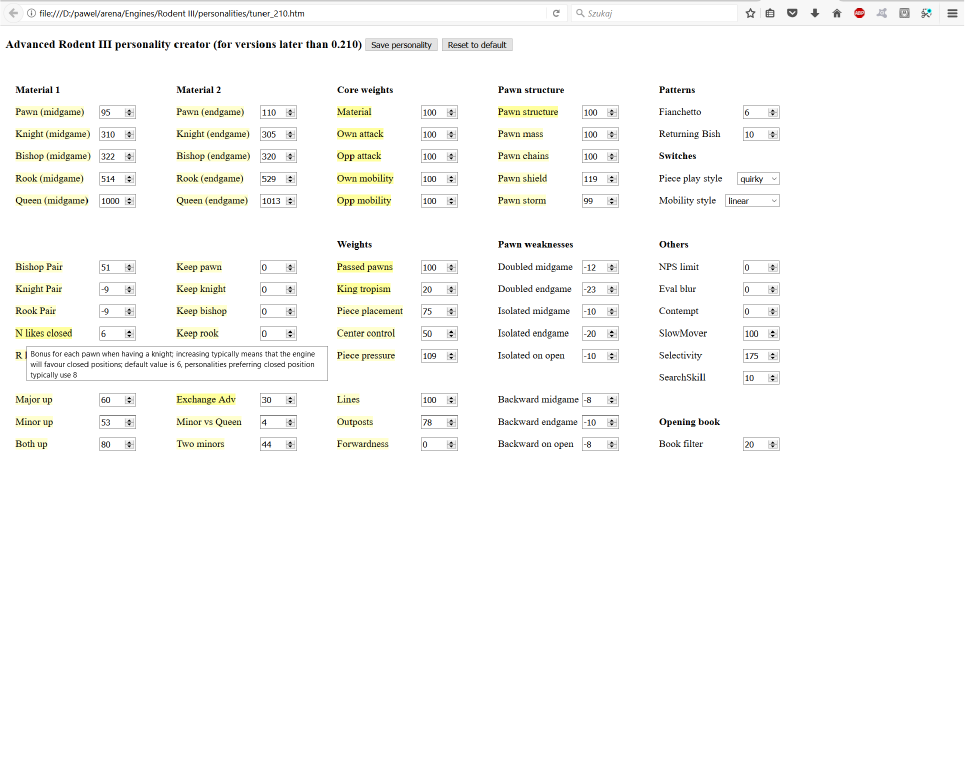Click the Pawn structure highlighted label
Viewport: 965px width, 762px height.
point(528,111)
